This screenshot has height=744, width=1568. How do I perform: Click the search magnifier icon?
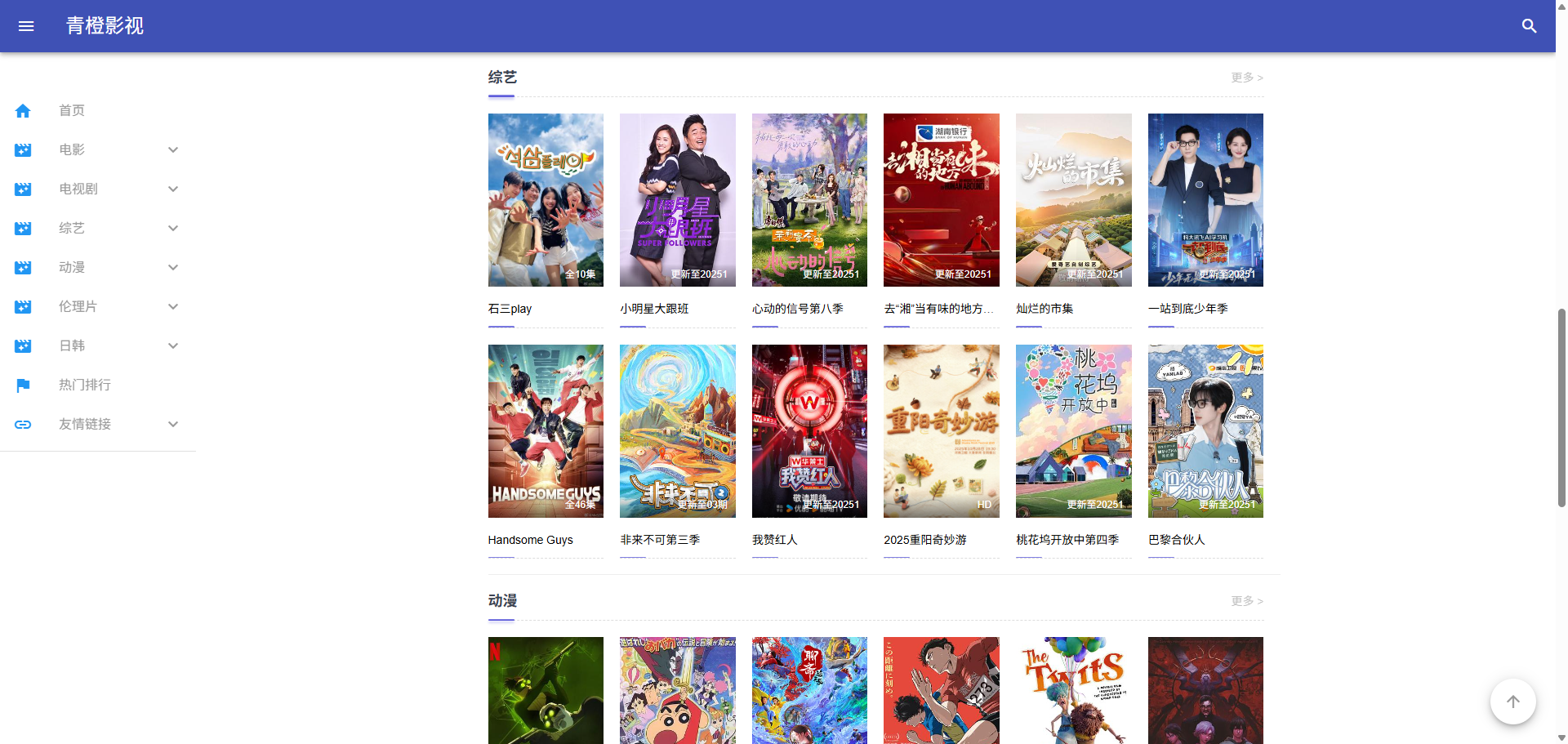click(1529, 26)
